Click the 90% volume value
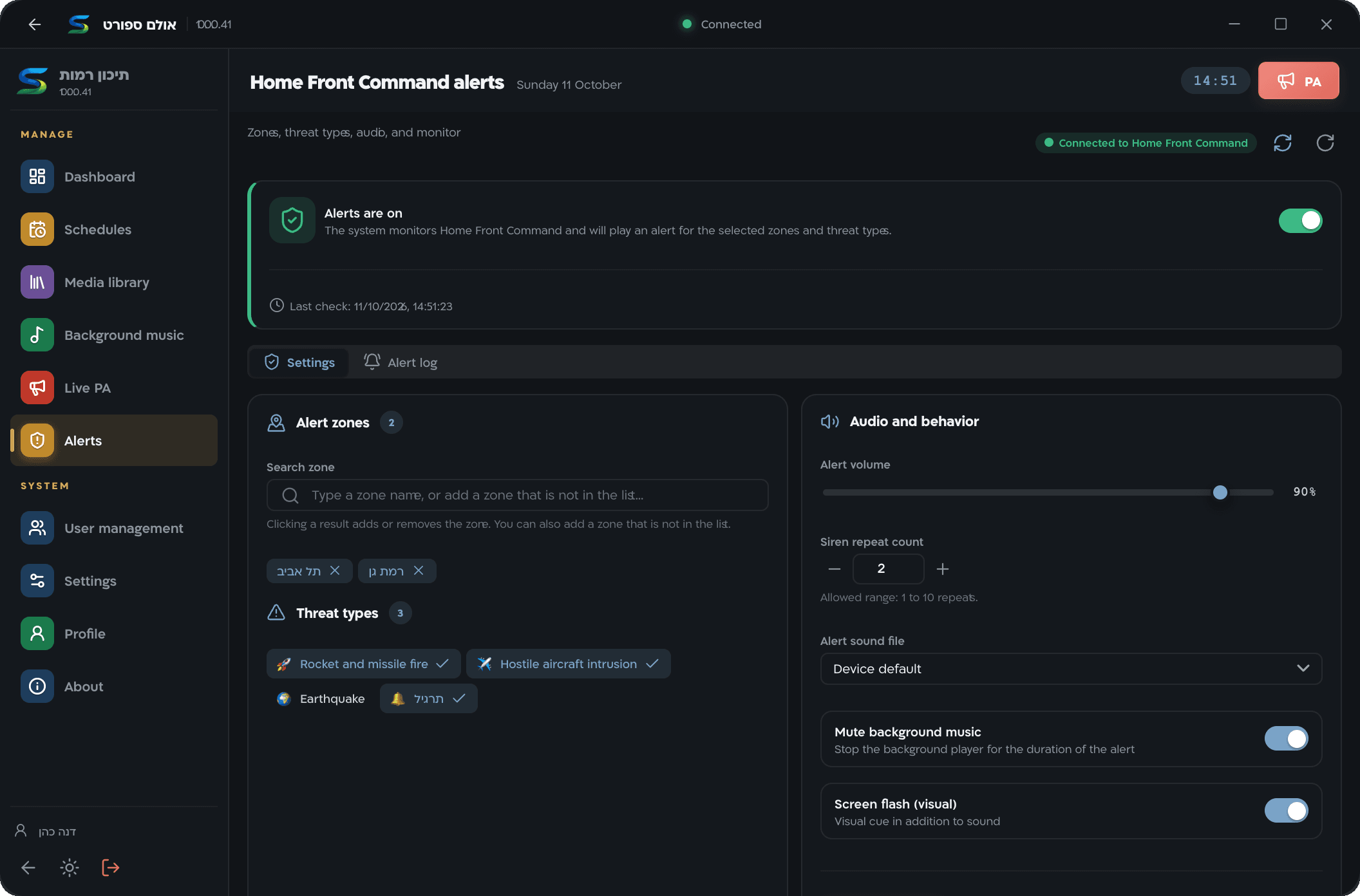Screen dimensions: 1360x896 point(1305,492)
